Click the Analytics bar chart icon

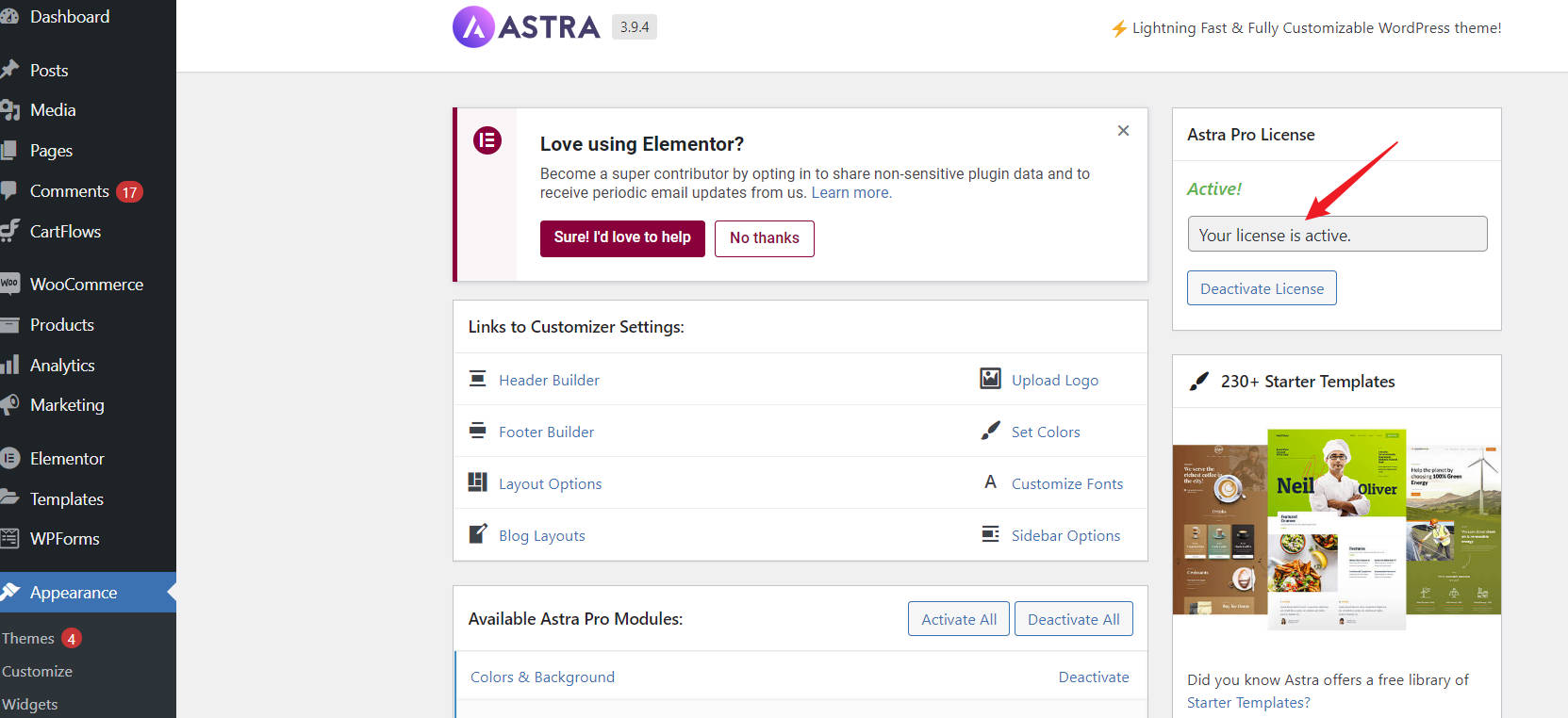tap(9, 365)
